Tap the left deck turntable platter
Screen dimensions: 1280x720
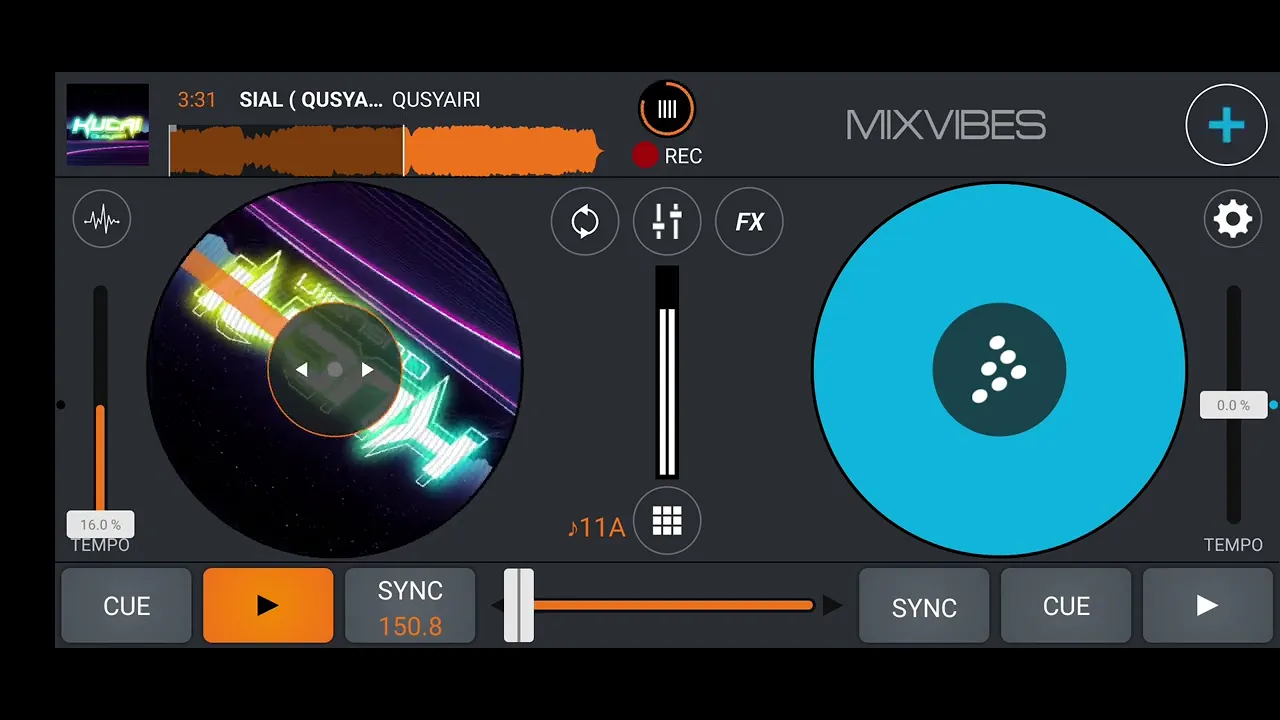[335, 370]
